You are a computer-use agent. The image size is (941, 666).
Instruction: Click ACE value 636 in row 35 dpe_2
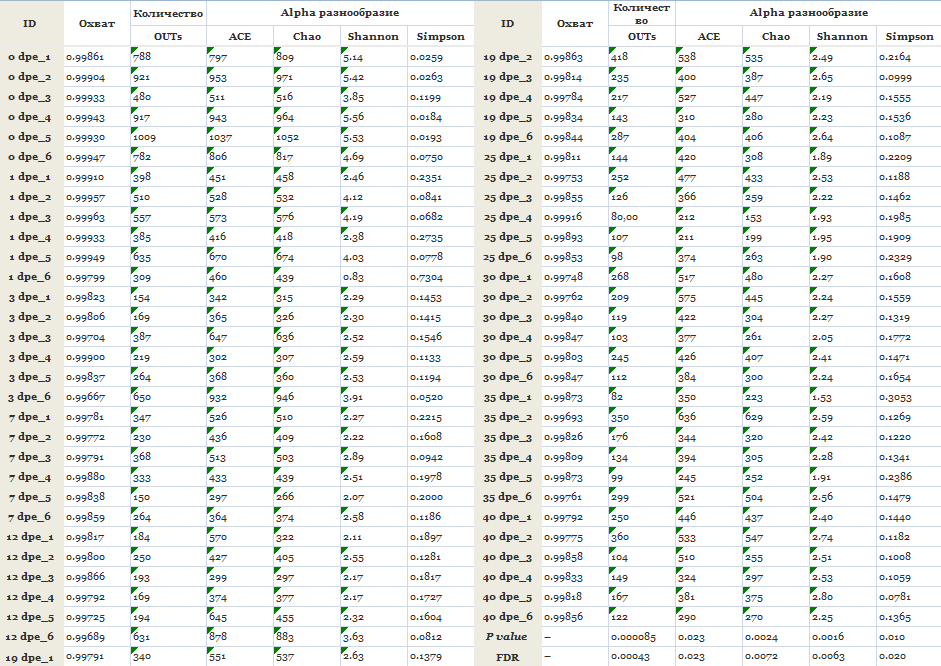coord(687,417)
